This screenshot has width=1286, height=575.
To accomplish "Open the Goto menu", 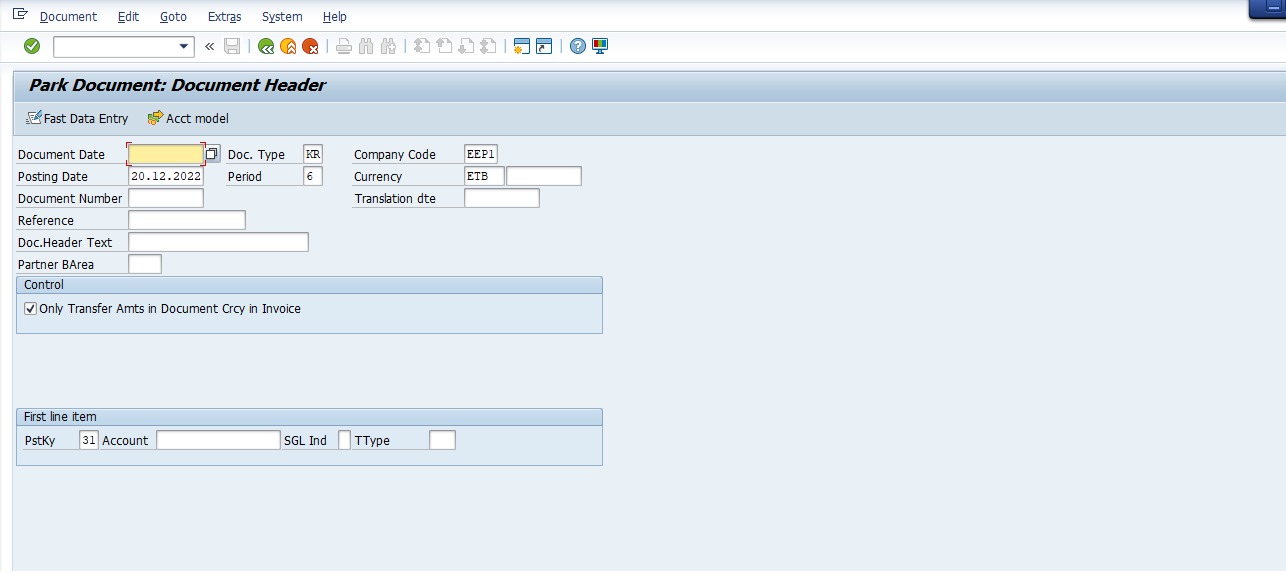I will [x=173, y=16].
